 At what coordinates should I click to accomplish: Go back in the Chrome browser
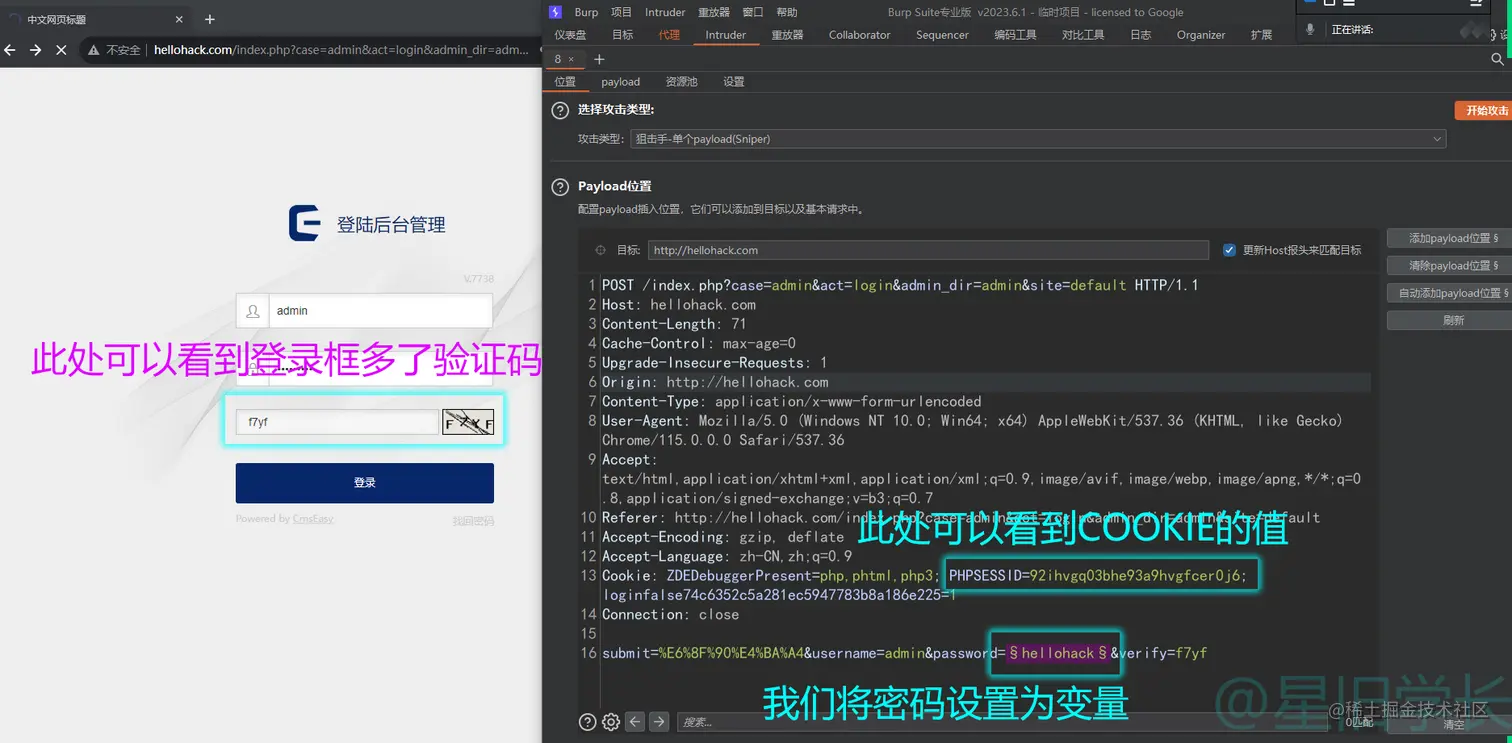click(10, 49)
